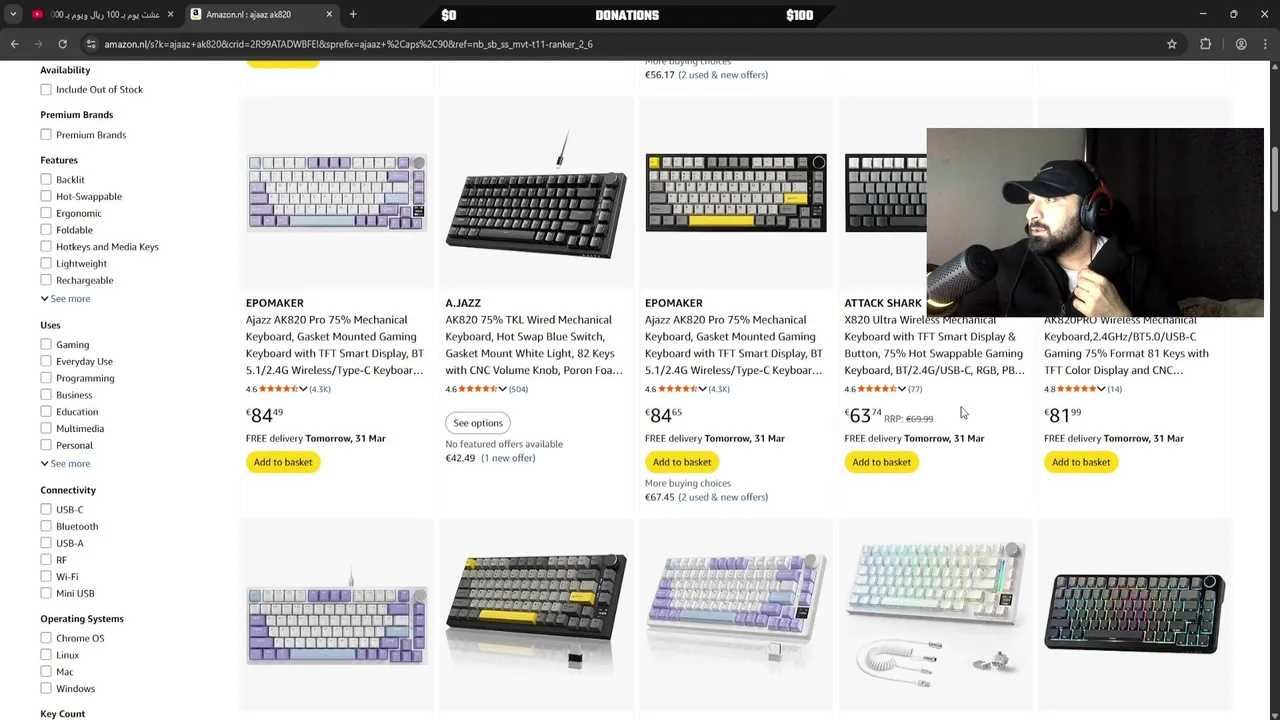Check the Gaming uses filter
The width and height of the screenshot is (1280, 720).
click(46, 344)
